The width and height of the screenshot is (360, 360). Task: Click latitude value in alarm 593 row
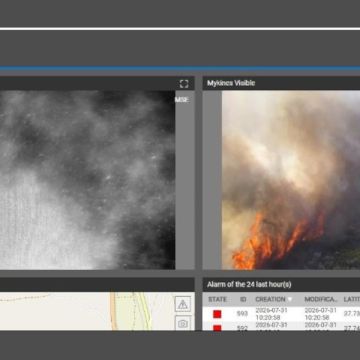[x=352, y=314]
